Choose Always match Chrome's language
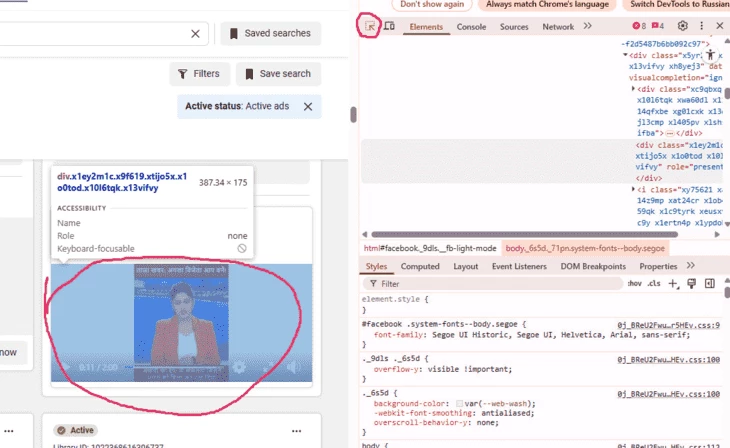Image resolution: width=730 pixels, height=448 pixels. pyautogui.click(x=548, y=4)
